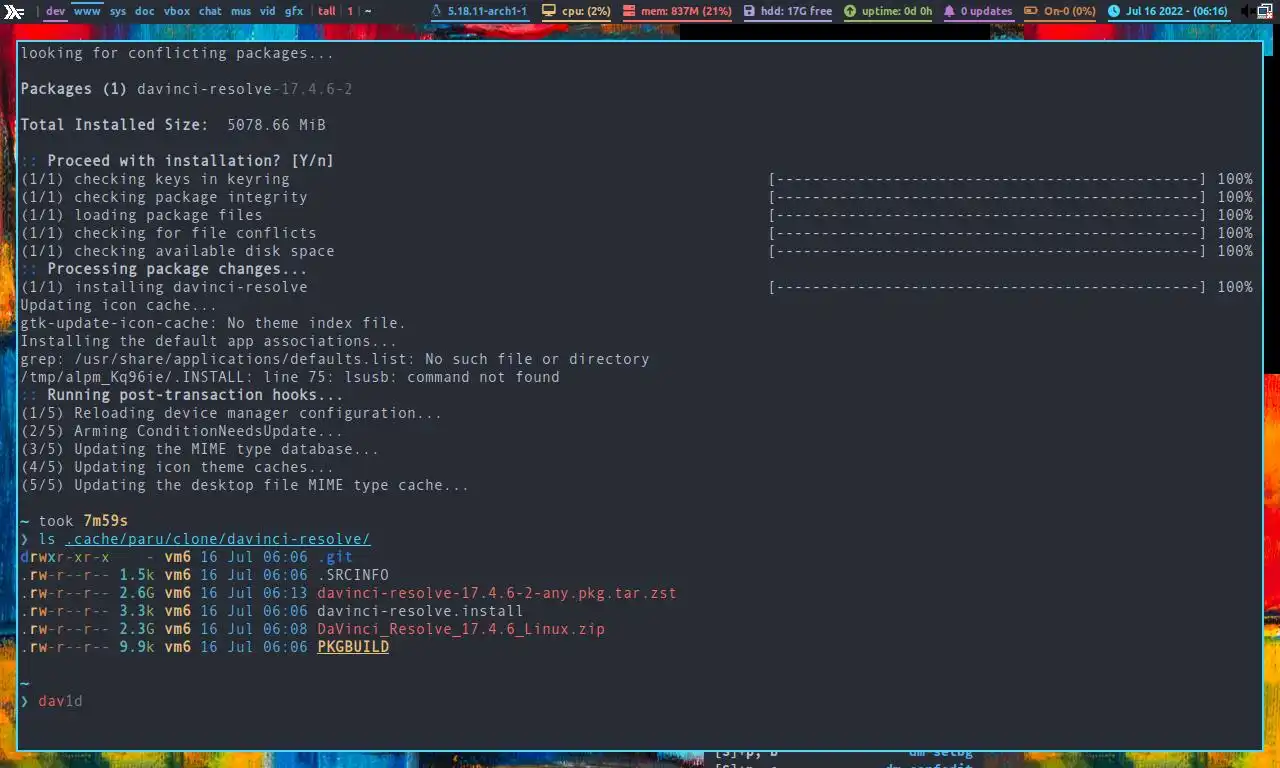Viewport: 1280px width, 768px height.
Task: Click 'gtk-update-icon-cache: No theme index file.' line
Action: (x=213, y=323)
